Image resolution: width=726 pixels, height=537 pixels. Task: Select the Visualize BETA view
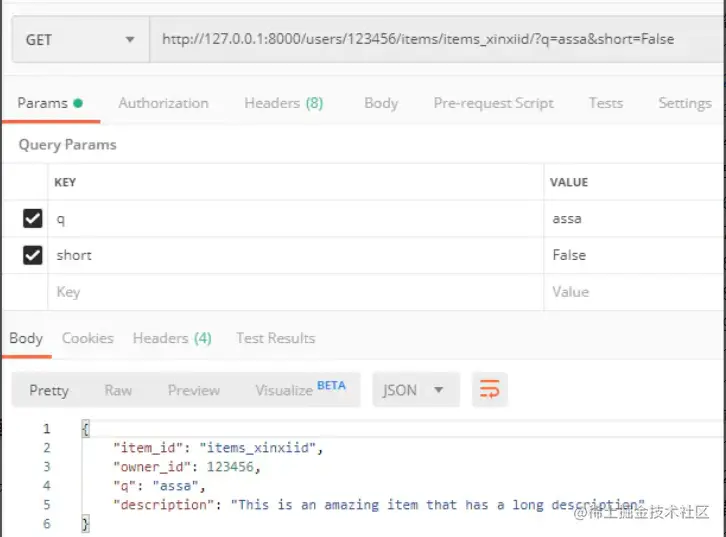300,389
